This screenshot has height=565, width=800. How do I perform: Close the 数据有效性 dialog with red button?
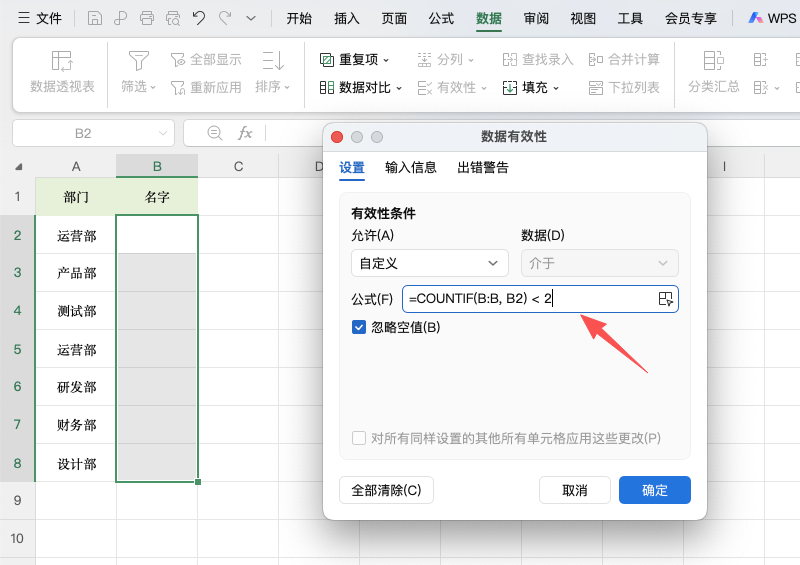337,137
